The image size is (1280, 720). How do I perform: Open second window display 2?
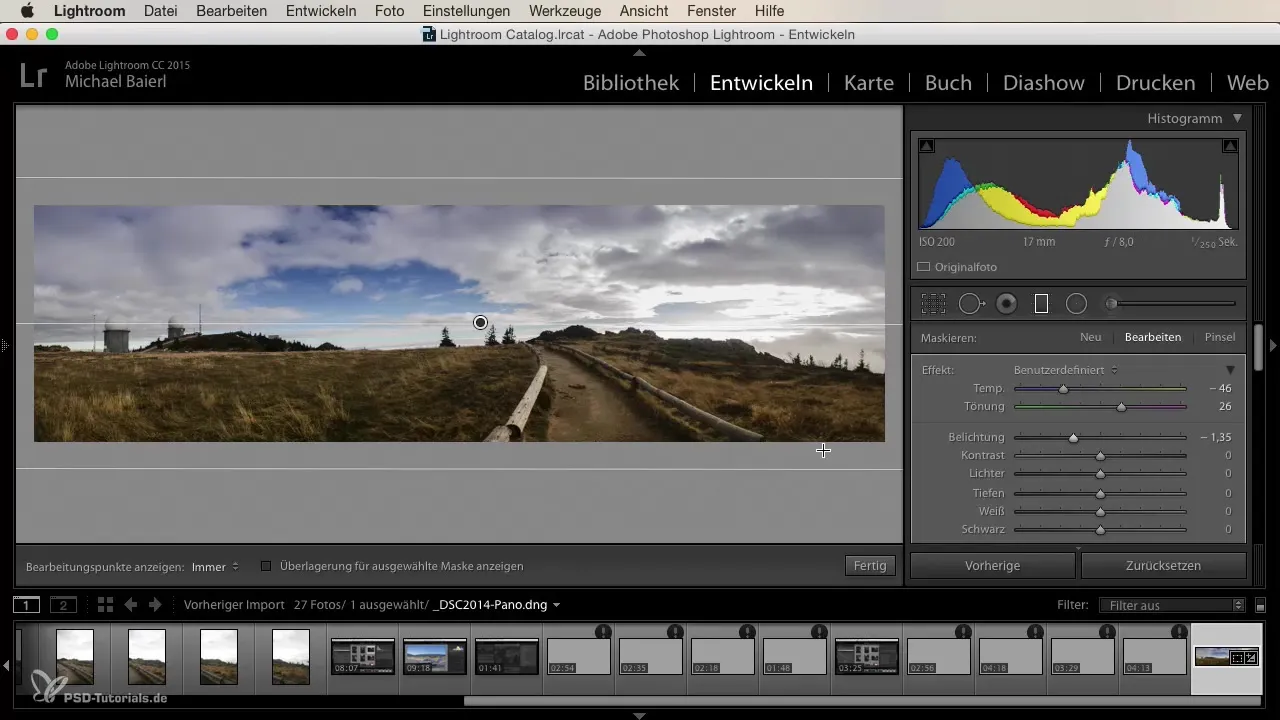(63, 605)
